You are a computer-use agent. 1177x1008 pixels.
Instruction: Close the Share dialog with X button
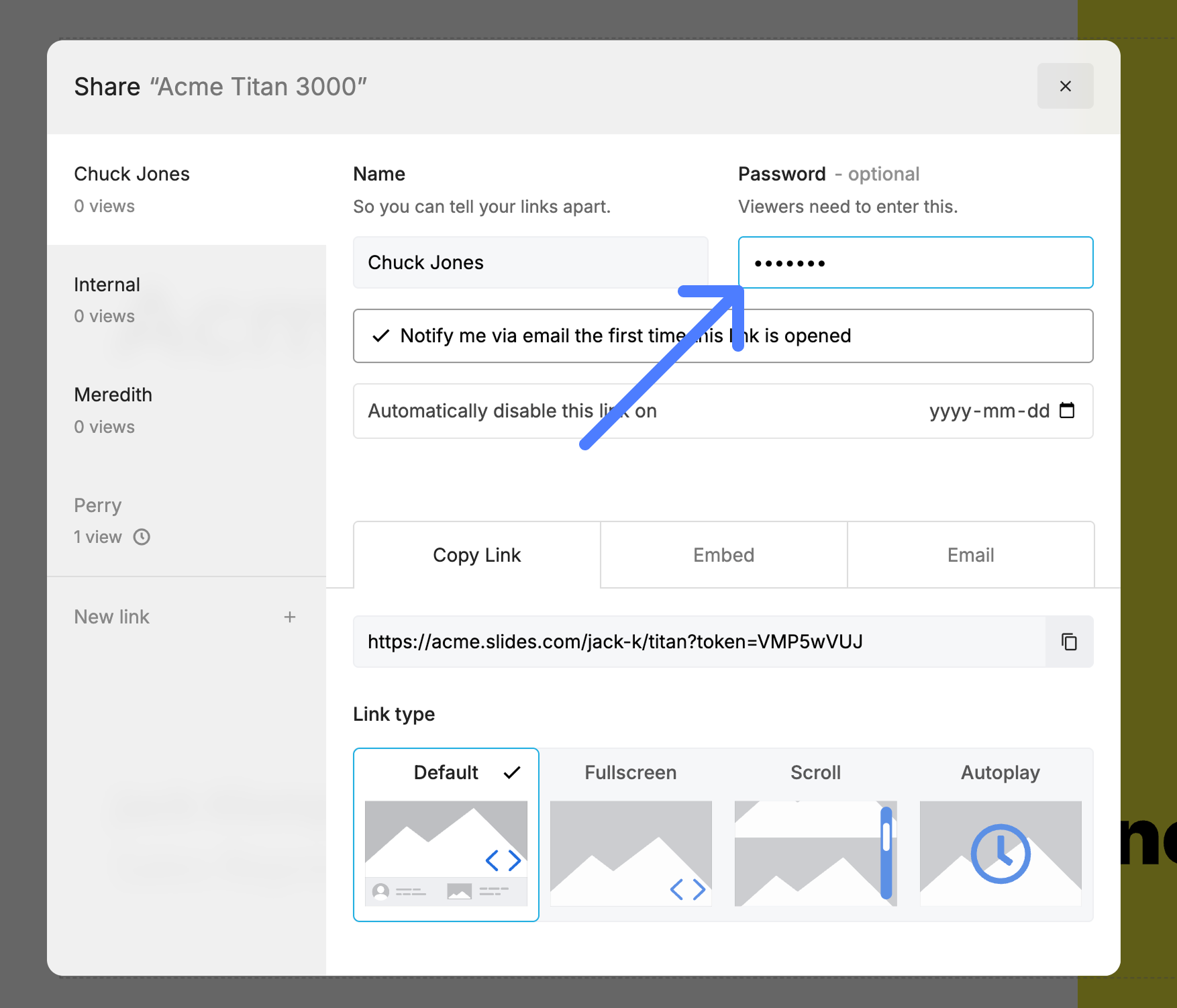[1065, 86]
